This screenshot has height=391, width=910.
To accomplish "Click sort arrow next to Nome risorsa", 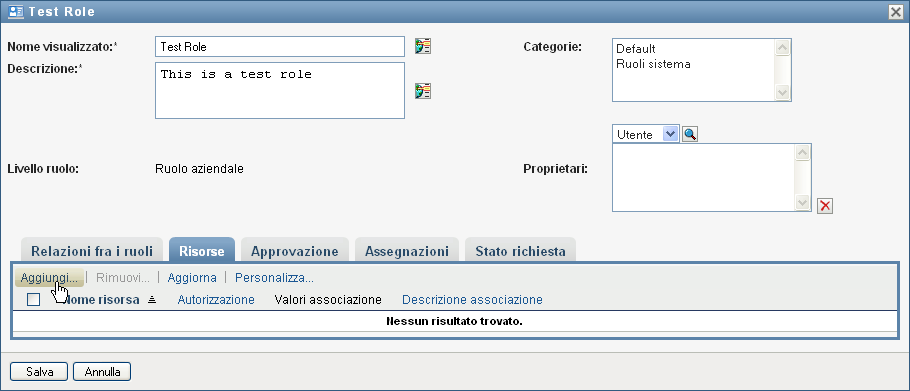I will pos(152,300).
